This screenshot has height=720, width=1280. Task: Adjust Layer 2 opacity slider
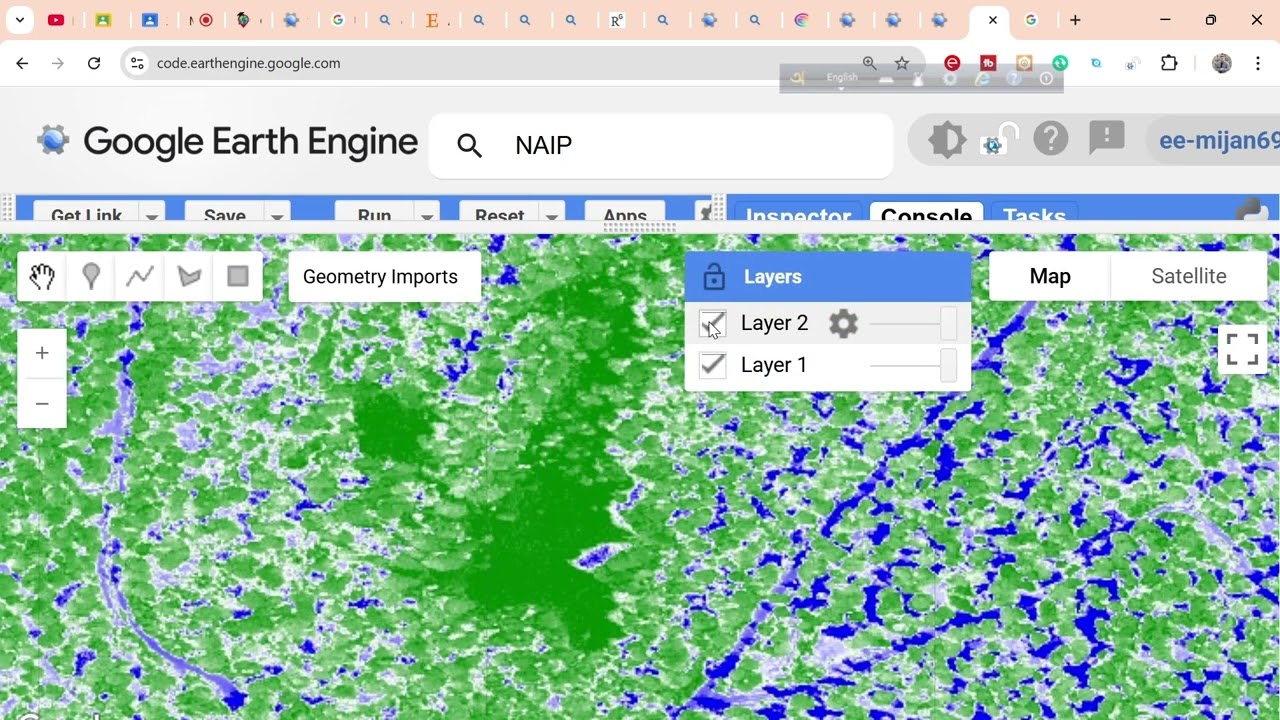click(913, 323)
